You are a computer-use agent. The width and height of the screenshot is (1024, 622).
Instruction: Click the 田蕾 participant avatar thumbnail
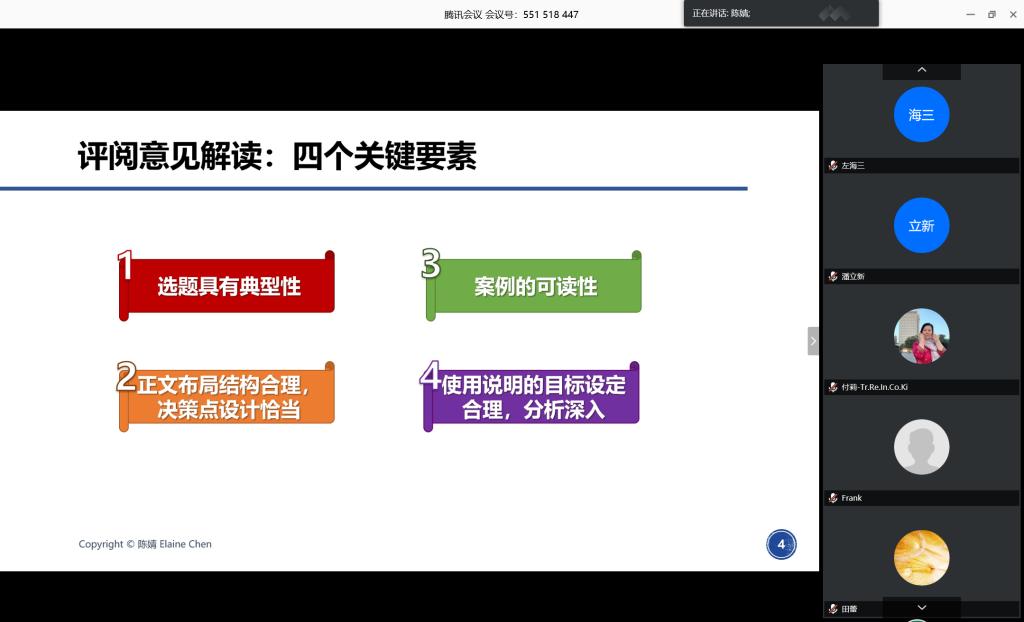(921, 557)
